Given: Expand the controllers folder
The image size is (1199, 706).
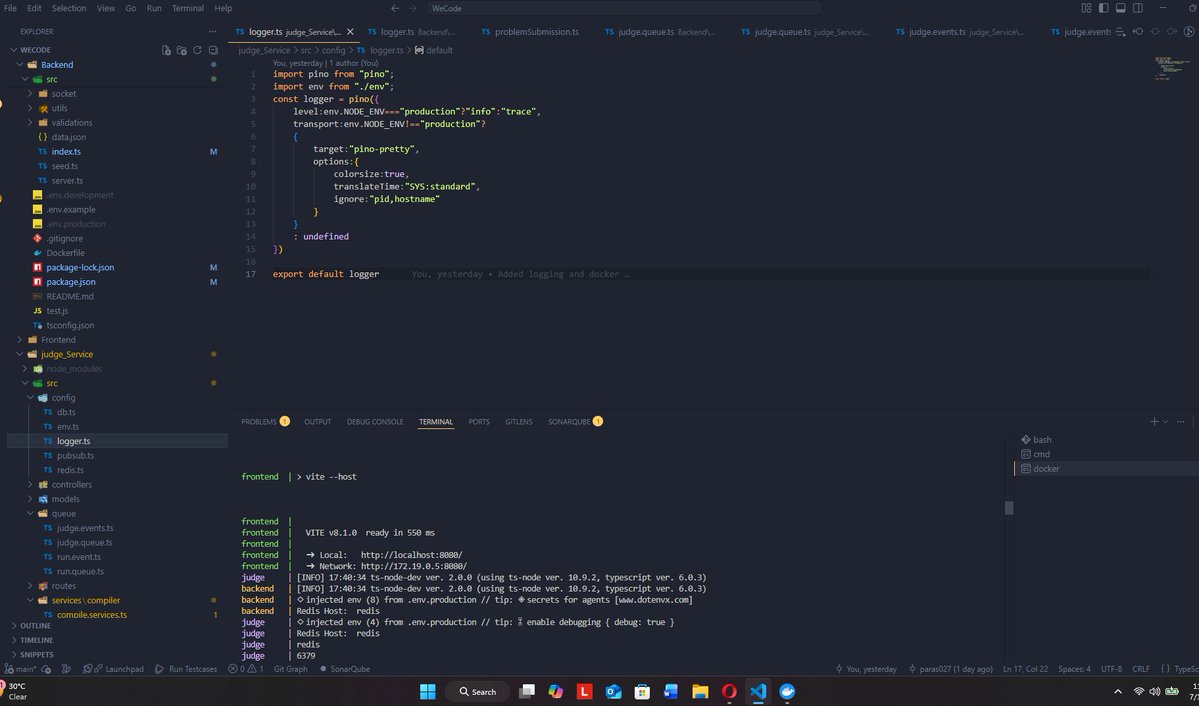Looking at the screenshot, I should pos(118,484).
